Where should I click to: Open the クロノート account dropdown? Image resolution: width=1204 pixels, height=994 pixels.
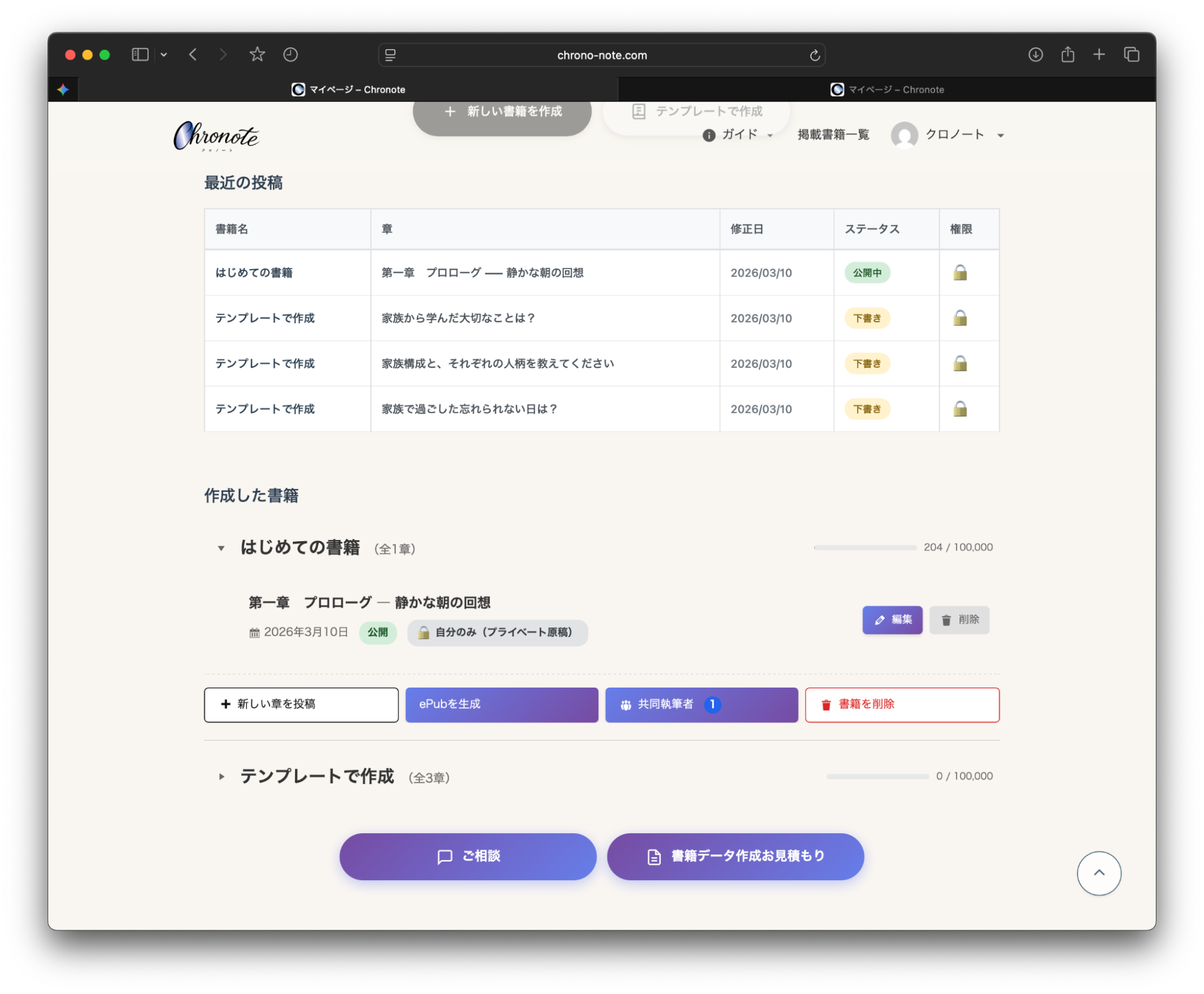pyautogui.click(x=1000, y=135)
